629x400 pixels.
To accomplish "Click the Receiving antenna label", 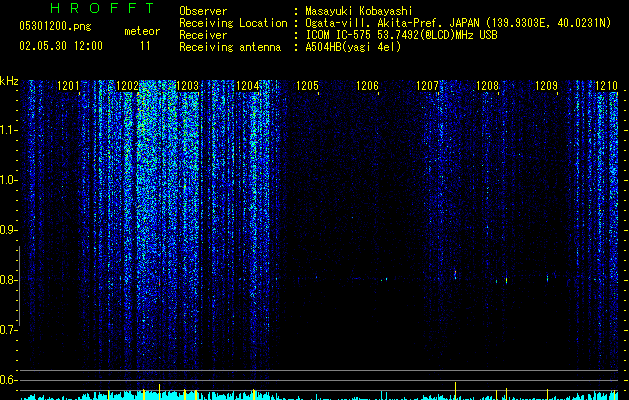I will point(230,47).
